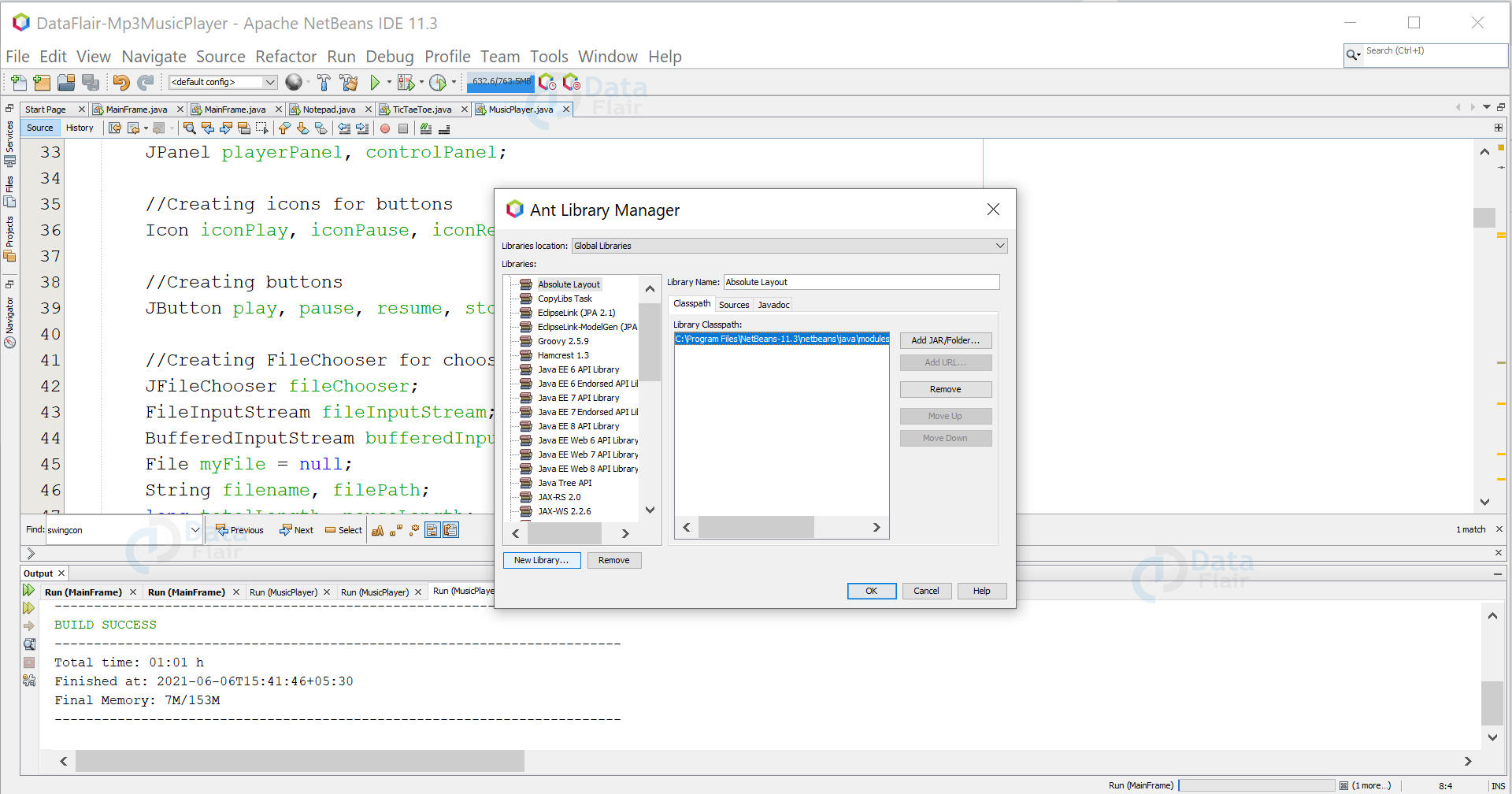This screenshot has height=794, width=1512.
Task: Click the Redo toolbar icon
Action: pos(145,82)
